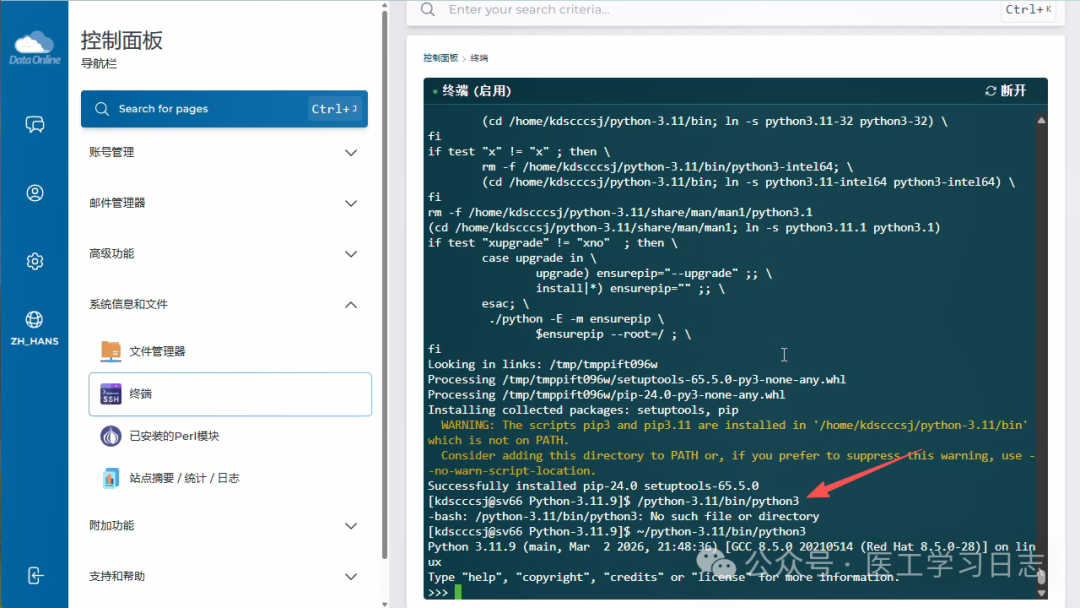Click the 断开 disconnect button

click(1006, 91)
